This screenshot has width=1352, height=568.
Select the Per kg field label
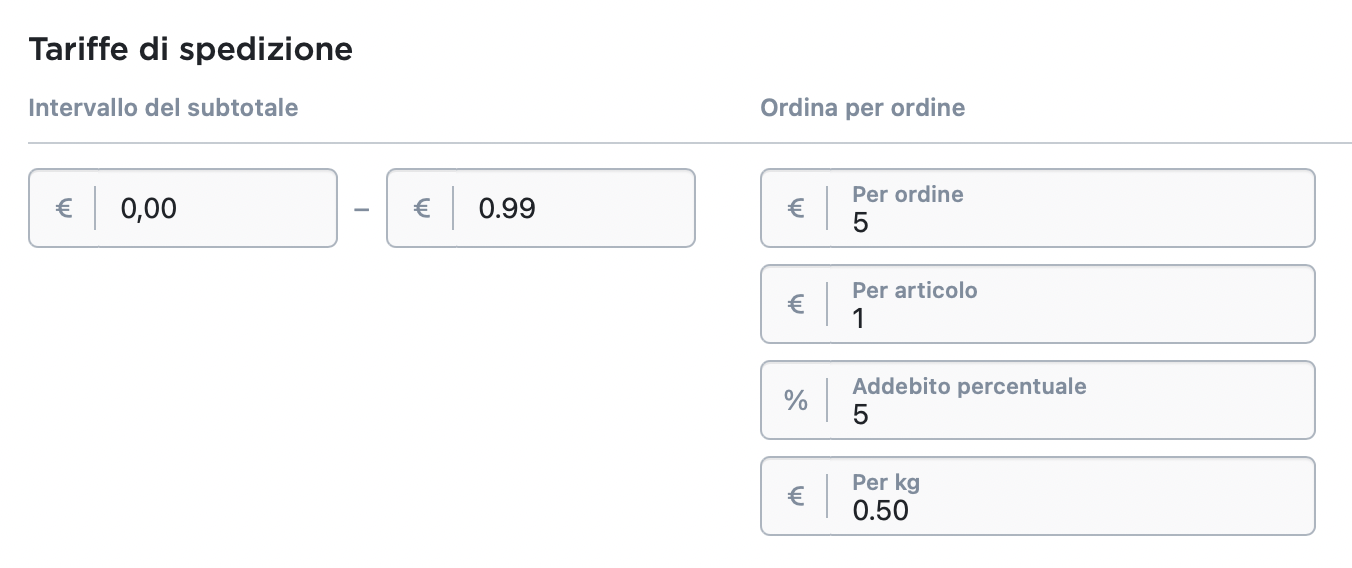tap(886, 482)
